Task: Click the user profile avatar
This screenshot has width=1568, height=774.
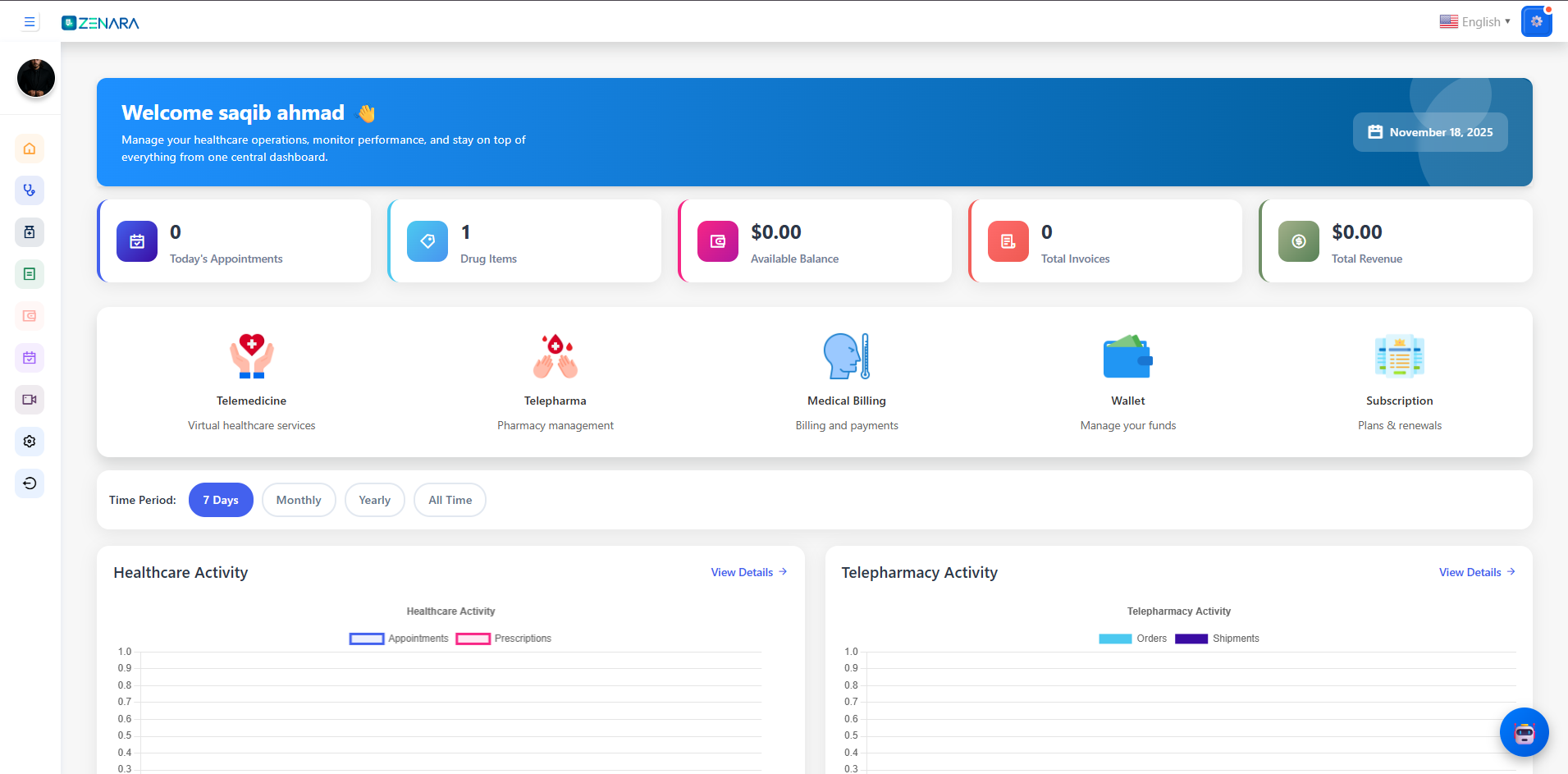Action: (x=36, y=78)
